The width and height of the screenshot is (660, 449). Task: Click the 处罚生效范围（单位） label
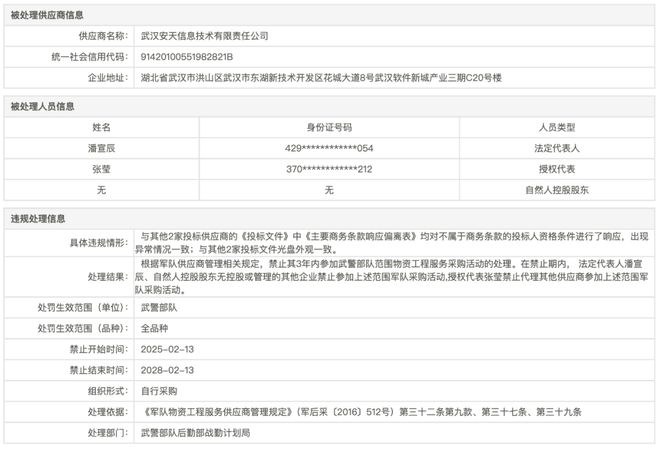(82, 308)
